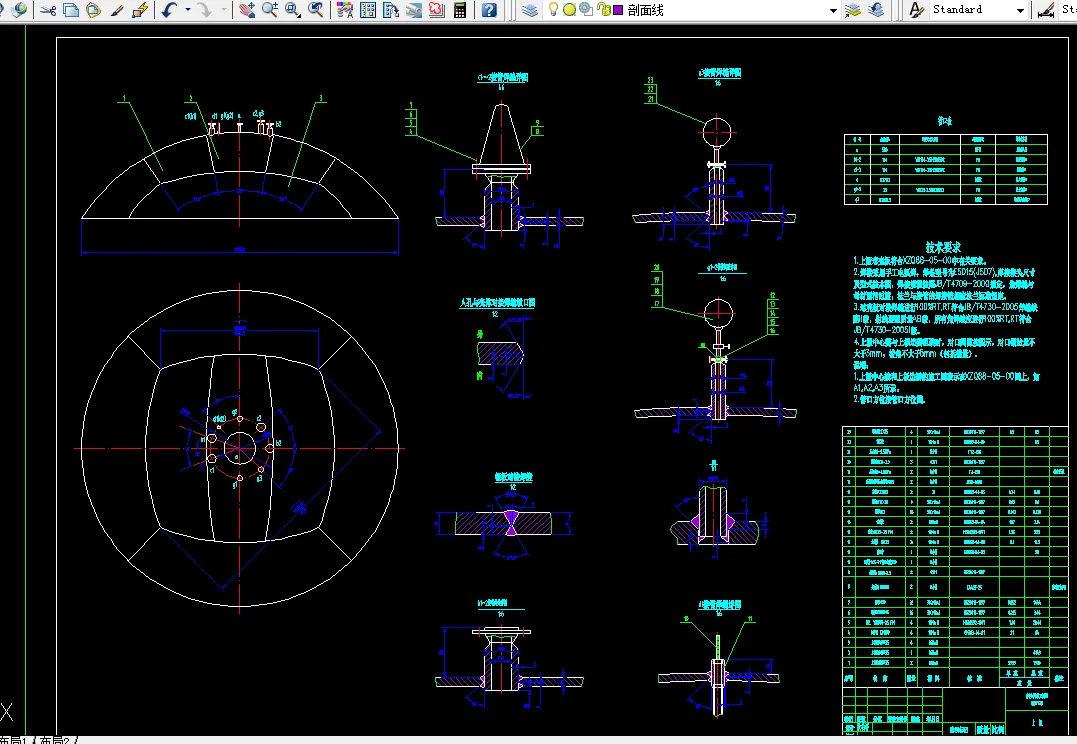1077x744 pixels.
Task: Toggle layer lock padlock icon
Action: [603, 10]
